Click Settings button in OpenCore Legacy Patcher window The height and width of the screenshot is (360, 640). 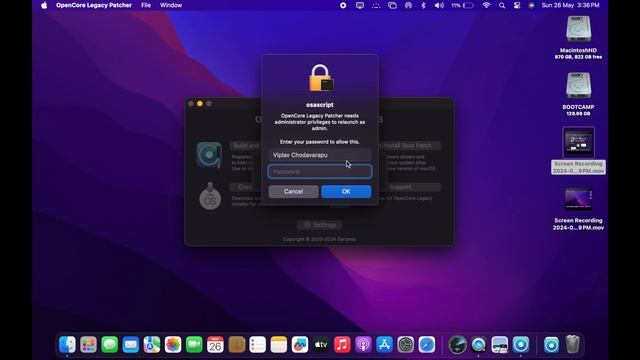pyautogui.click(x=320, y=225)
